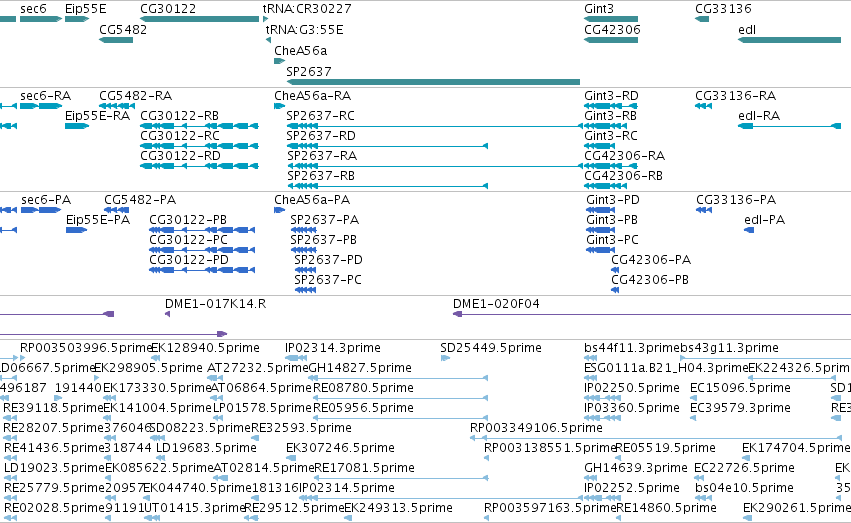Select the tRNA:G3:55E gene label
Screen dimensions: 851x523
(304, 30)
